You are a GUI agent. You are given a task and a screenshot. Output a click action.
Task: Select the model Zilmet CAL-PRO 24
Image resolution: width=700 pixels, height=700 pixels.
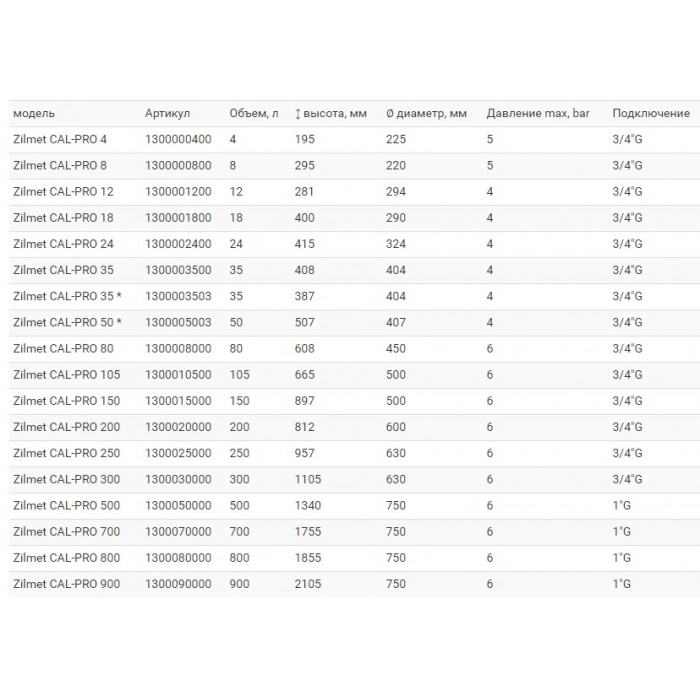point(63,244)
